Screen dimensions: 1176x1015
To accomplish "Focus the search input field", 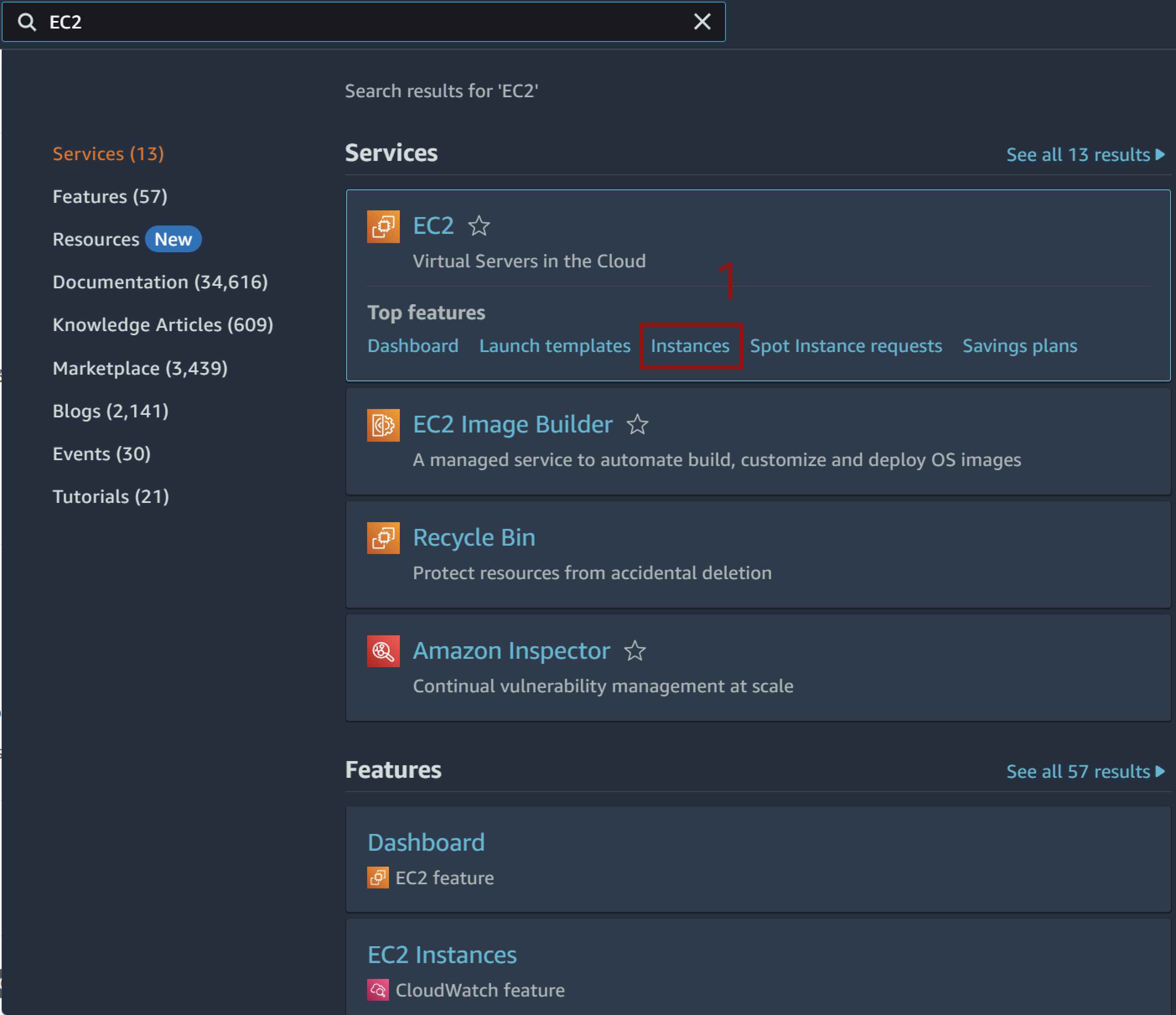I will [363, 21].
